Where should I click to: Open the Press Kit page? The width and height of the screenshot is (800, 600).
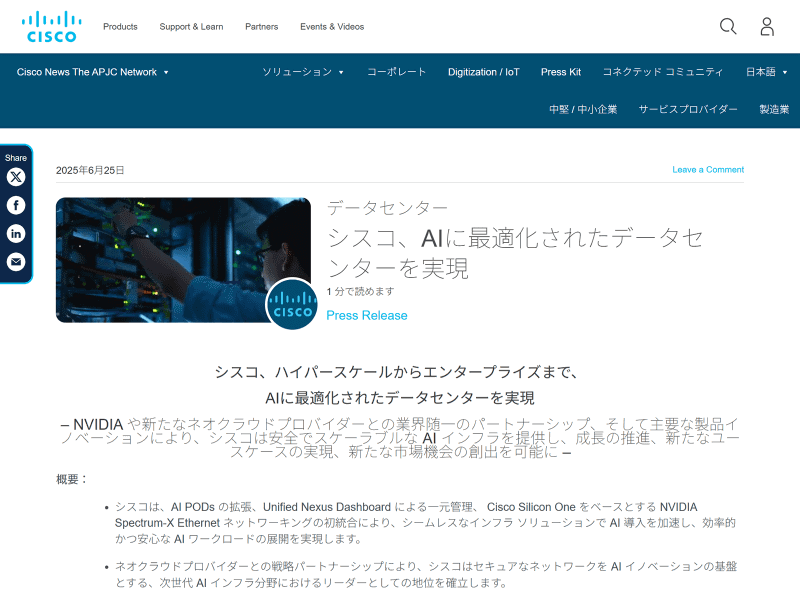[x=561, y=72]
